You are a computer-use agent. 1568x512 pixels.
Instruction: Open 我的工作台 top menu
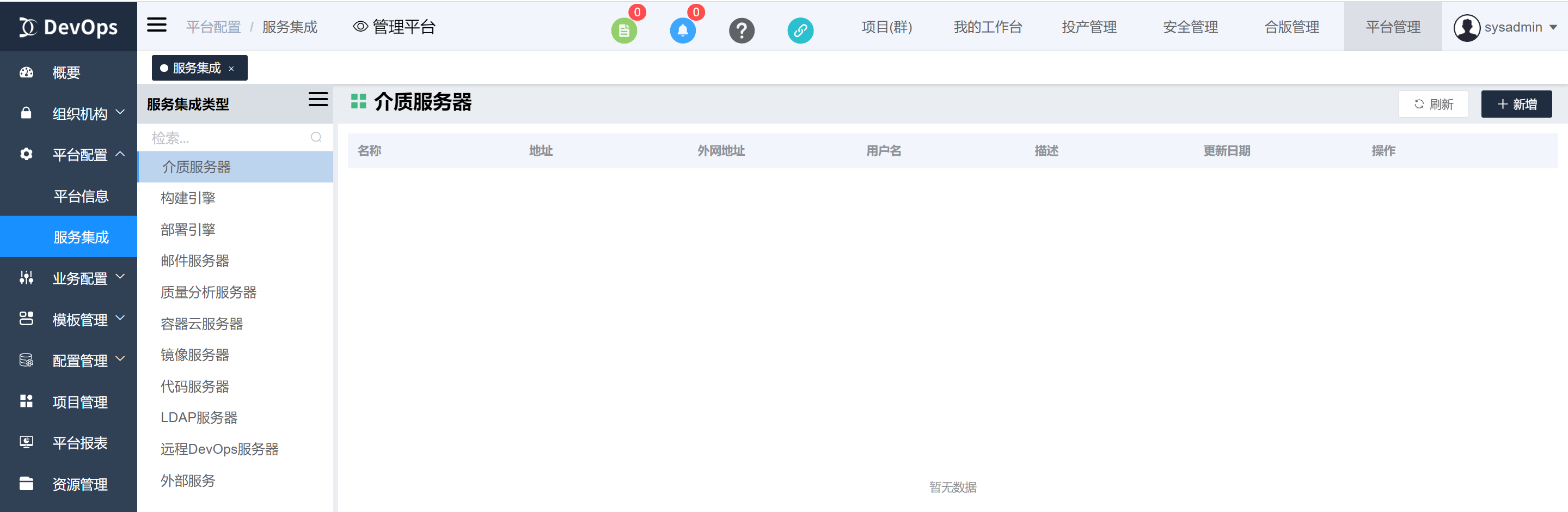(x=987, y=27)
